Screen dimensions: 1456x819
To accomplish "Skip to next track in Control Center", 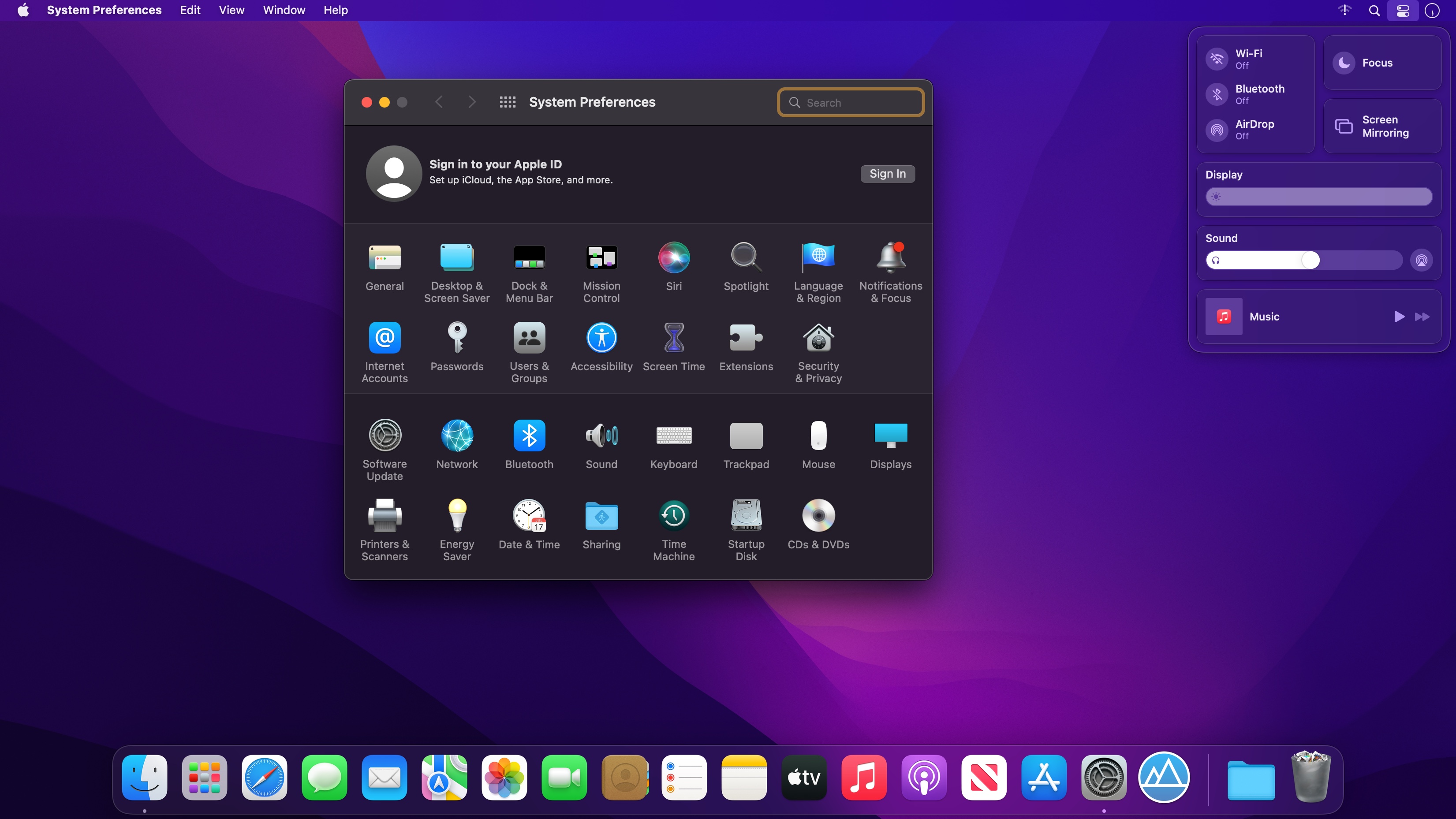I will pyautogui.click(x=1422, y=316).
